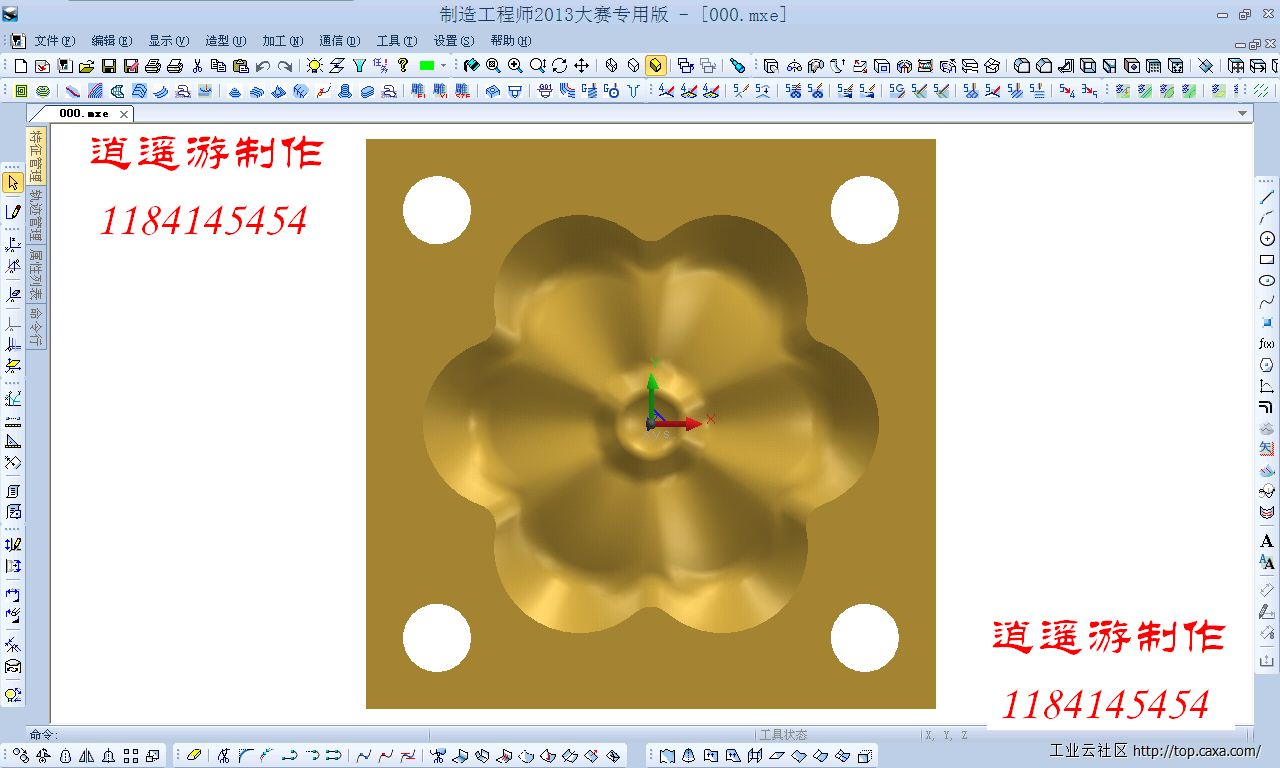Viewport: 1280px width, 768px height.
Task: Open the 工具 menu
Action: pos(396,41)
